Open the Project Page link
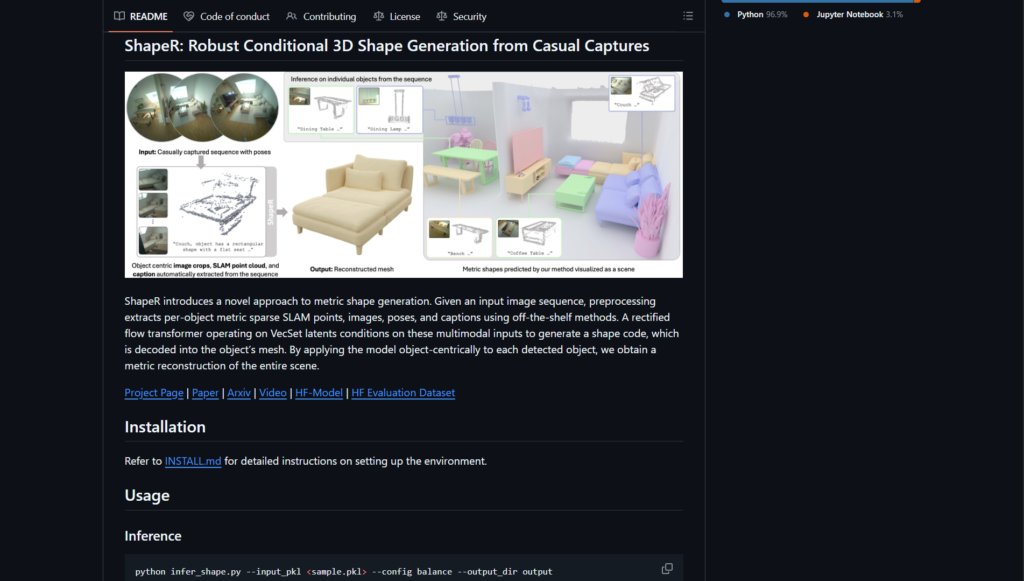Screen dimensions: 1024x581 (x=154, y=393)
